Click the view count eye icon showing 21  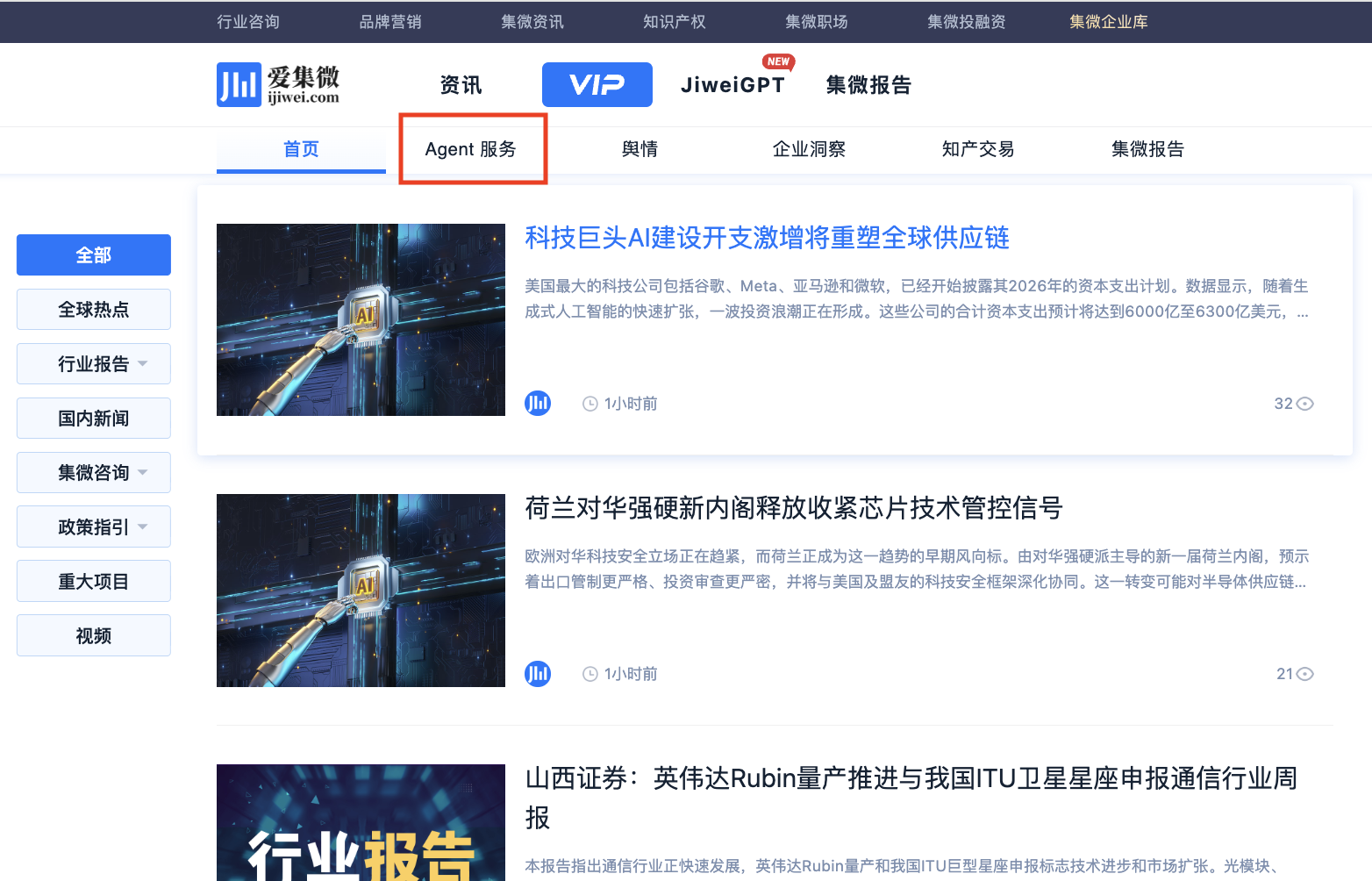1305,674
